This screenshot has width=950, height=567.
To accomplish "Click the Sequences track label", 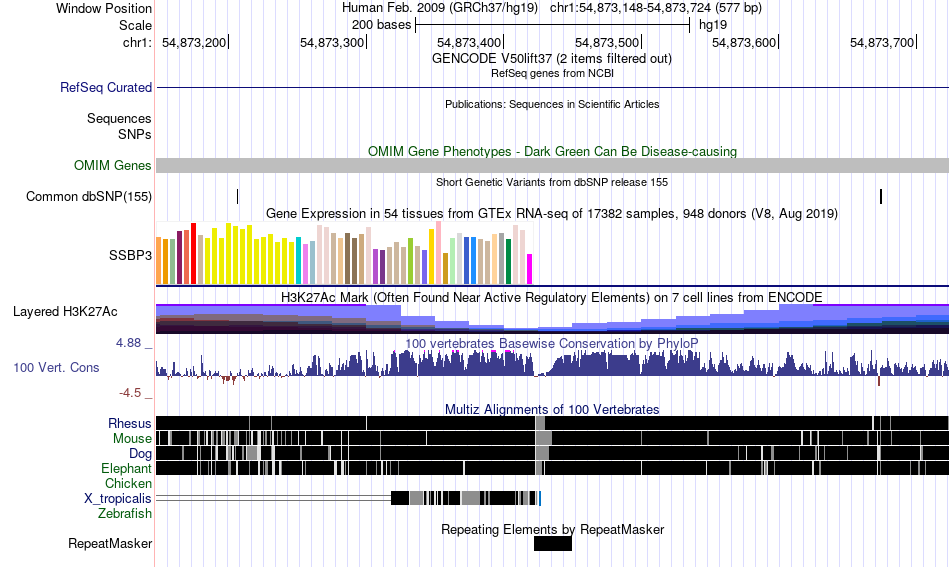I will tap(119, 118).
